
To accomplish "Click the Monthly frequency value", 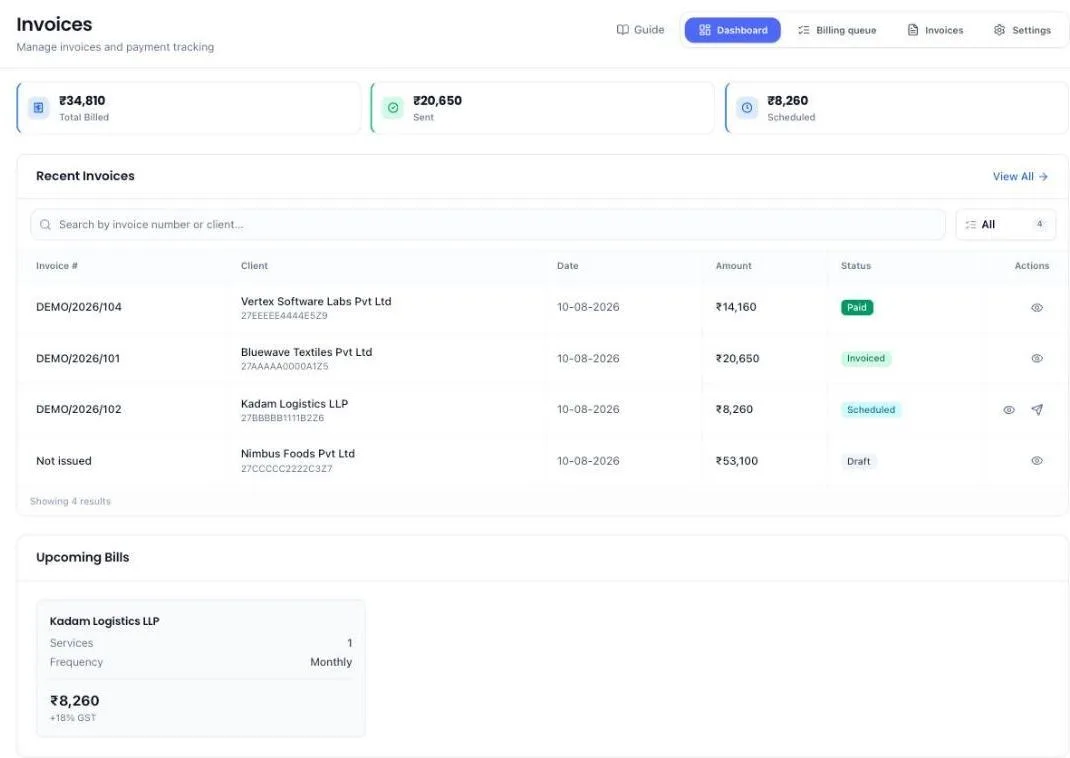I will (x=331, y=662).
